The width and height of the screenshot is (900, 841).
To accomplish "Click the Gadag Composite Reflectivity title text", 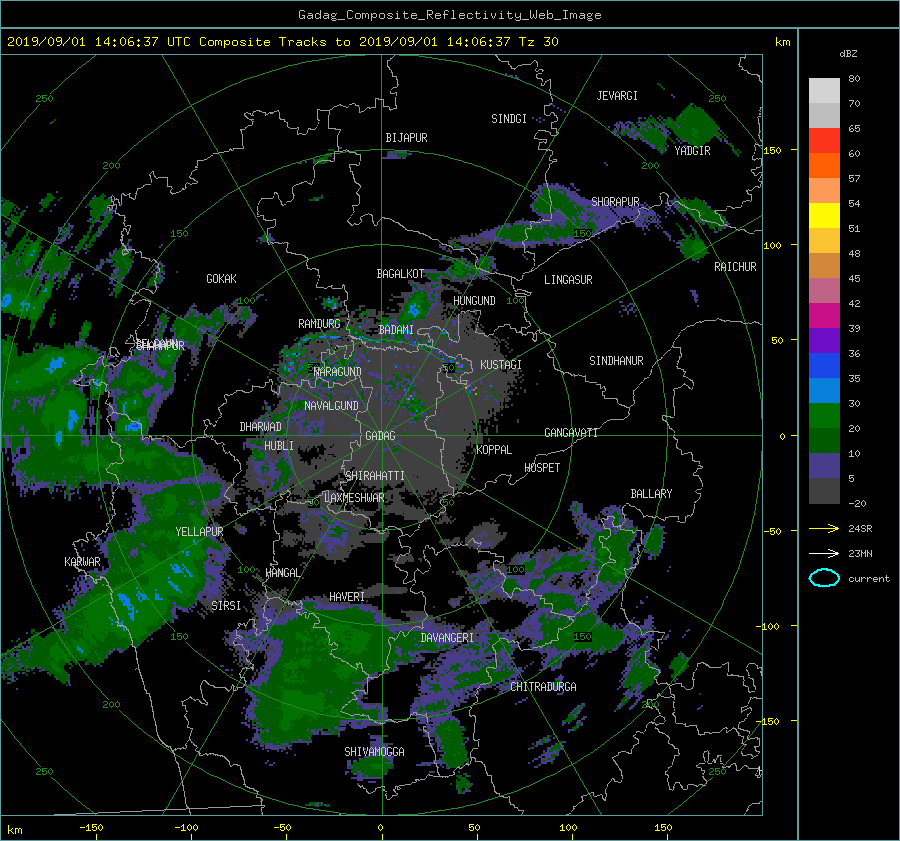I will click(449, 15).
